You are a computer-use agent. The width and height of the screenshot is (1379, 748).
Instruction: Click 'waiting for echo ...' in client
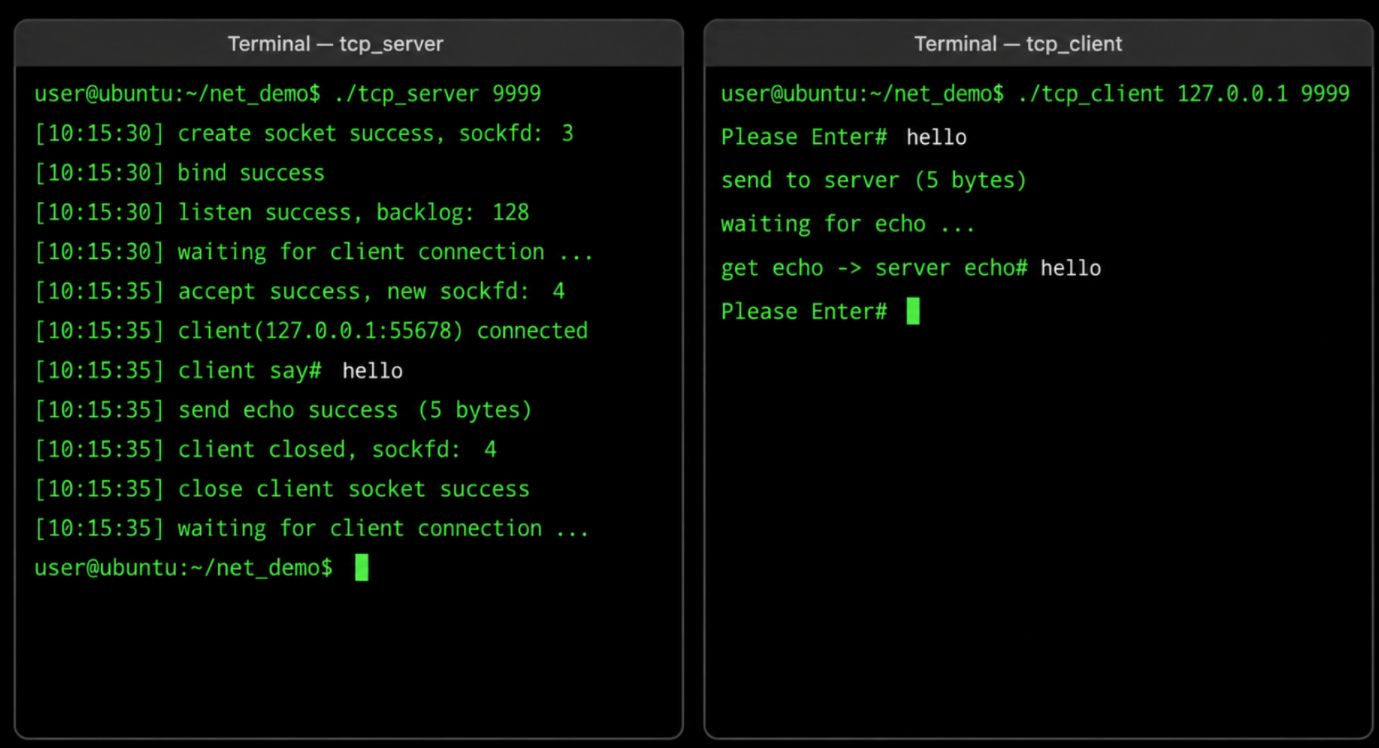[848, 224]
